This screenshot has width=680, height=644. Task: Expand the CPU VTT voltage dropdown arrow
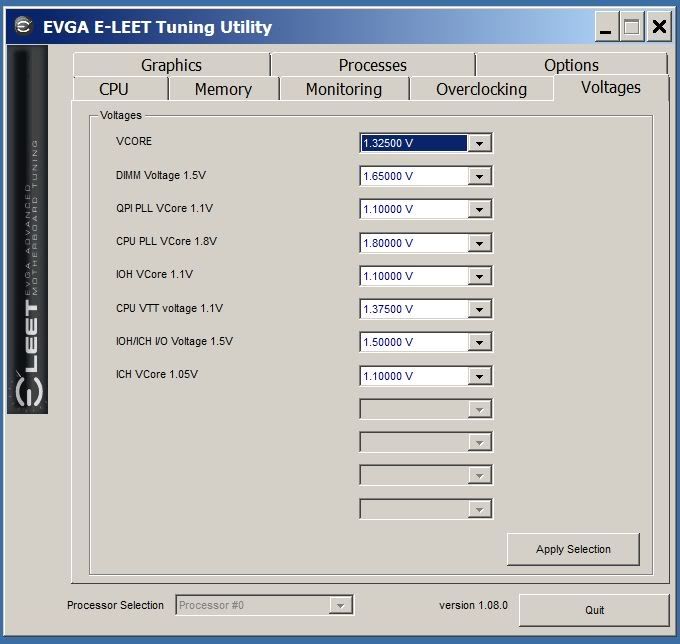[x=479, y=309]
